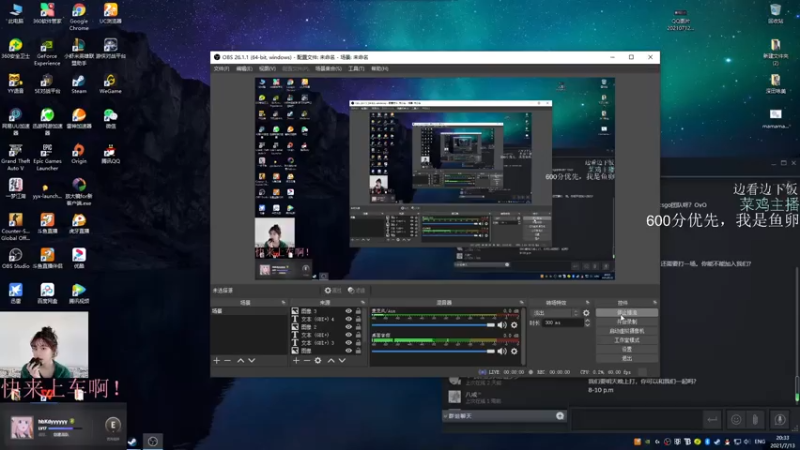The image size is (800, 450).
Task: Remove the selected scene with minus icon
Action: (228, 361)
